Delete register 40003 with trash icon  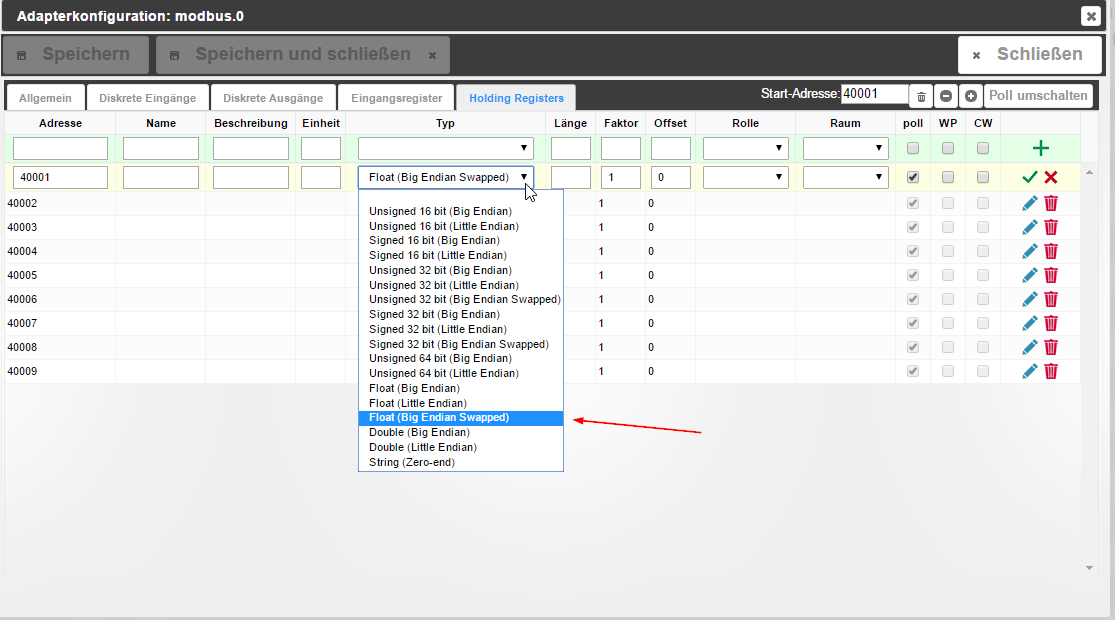pyautogui.click(x=1051, y=228)
